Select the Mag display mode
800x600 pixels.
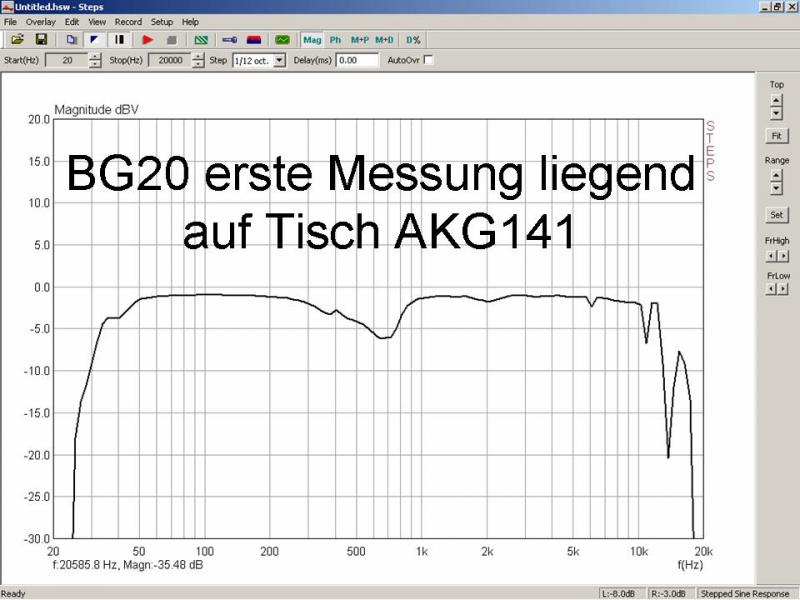(312, 40)
